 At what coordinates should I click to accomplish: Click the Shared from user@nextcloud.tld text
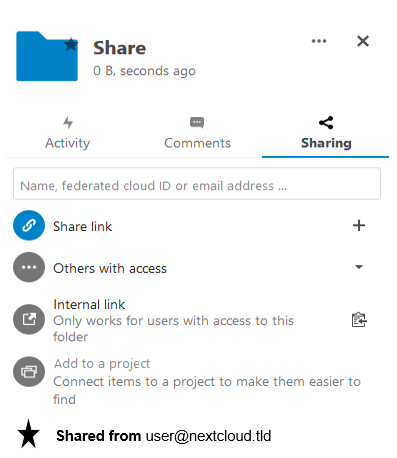(163, 436)
